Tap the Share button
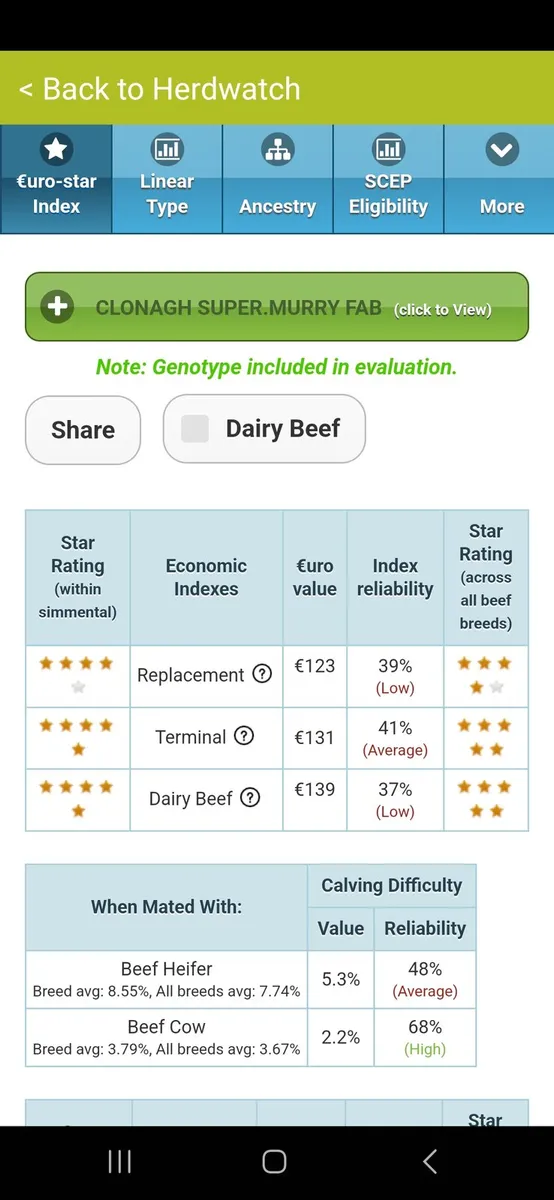 tap(83, 430)
